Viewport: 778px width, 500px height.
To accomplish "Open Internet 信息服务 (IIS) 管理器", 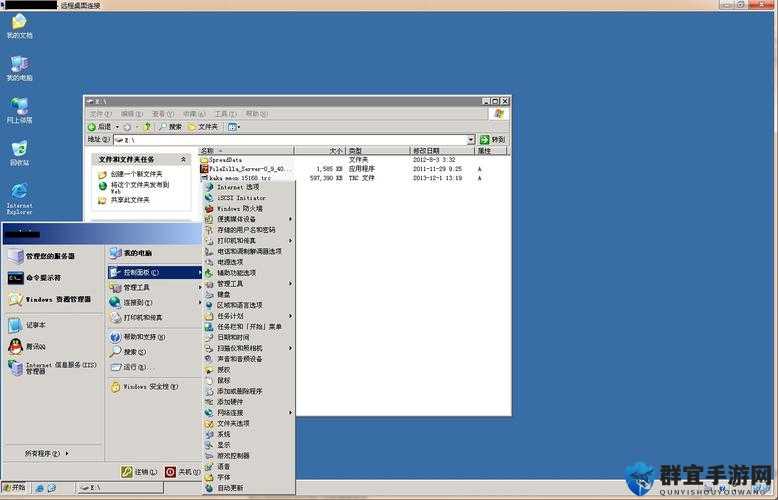I will [x=53, y=368].
